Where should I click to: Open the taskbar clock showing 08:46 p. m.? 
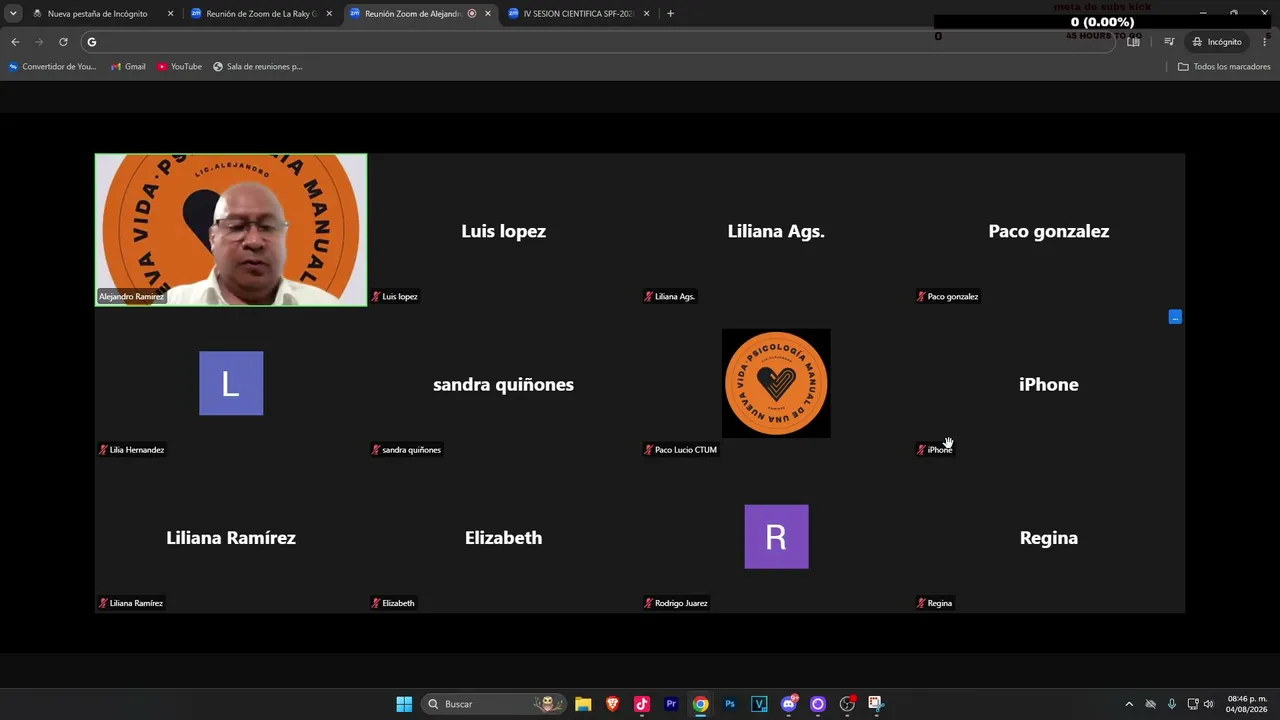tap(1247, 704)
